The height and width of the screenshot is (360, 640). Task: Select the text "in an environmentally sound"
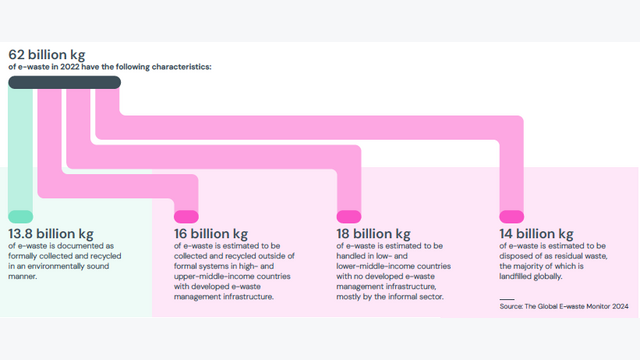coord(58,266)
